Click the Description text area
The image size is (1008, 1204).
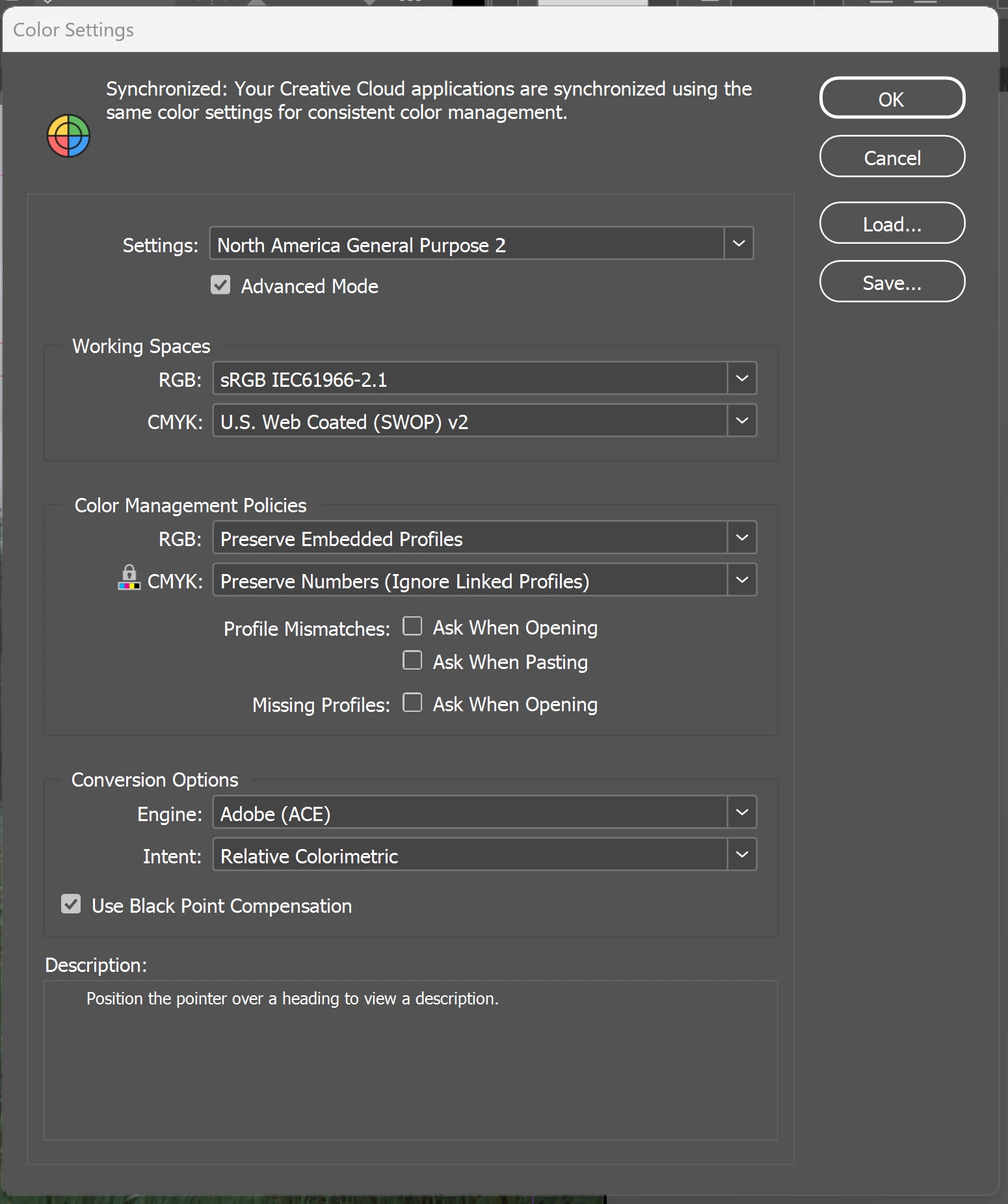click(x=410, y=1060)
